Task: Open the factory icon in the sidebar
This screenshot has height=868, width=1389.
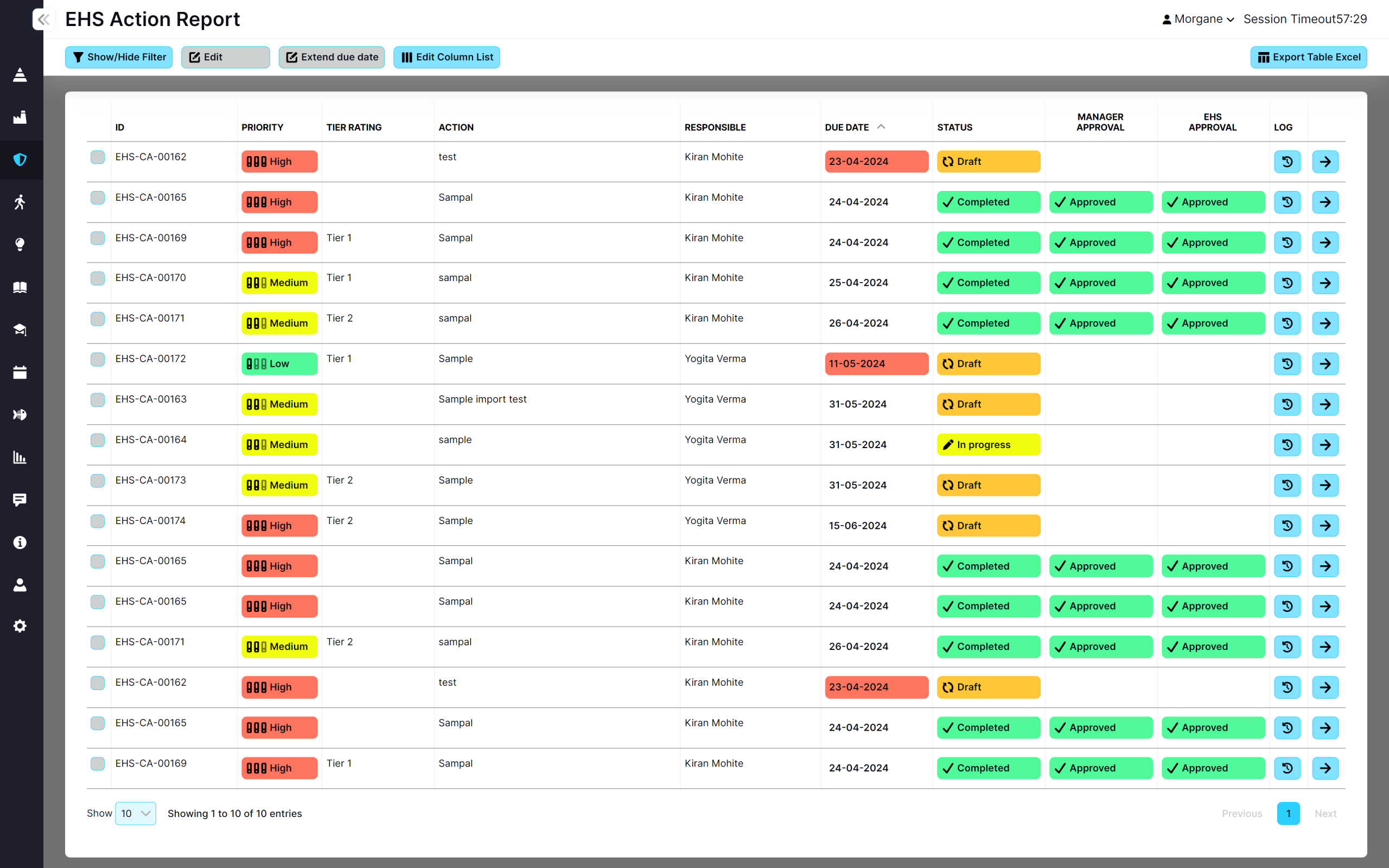Action: tap(20, 117)
